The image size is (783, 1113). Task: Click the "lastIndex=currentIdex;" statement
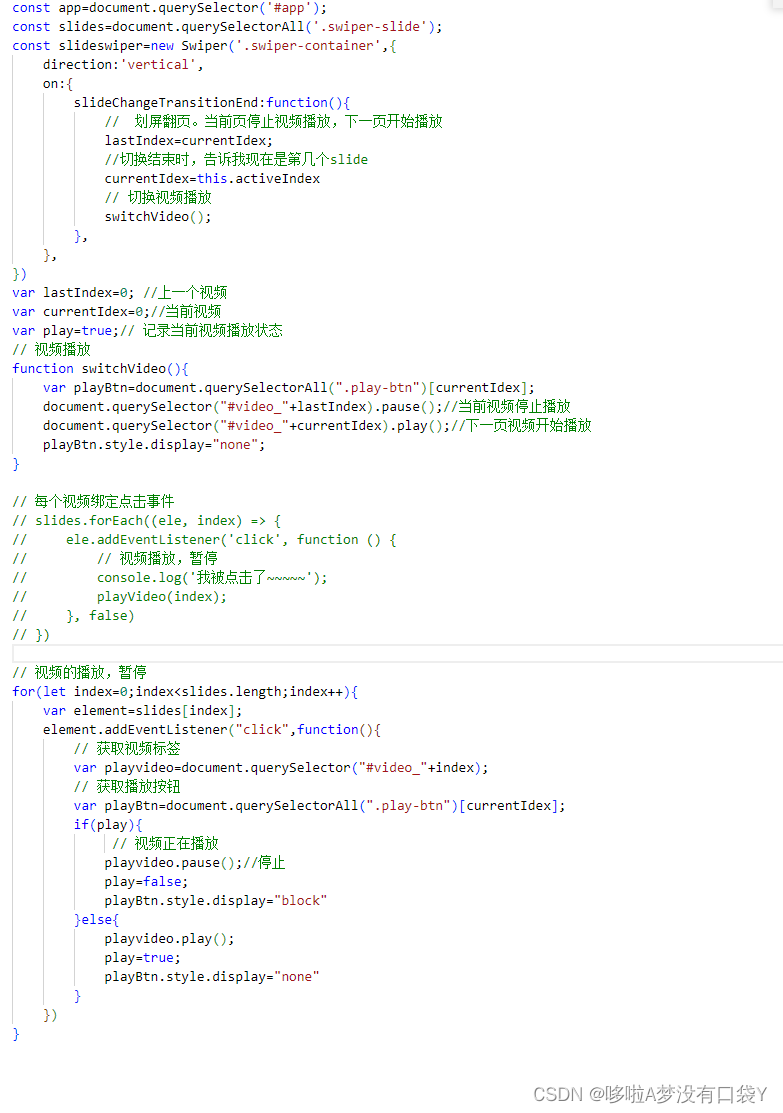[x=188, y=141]
